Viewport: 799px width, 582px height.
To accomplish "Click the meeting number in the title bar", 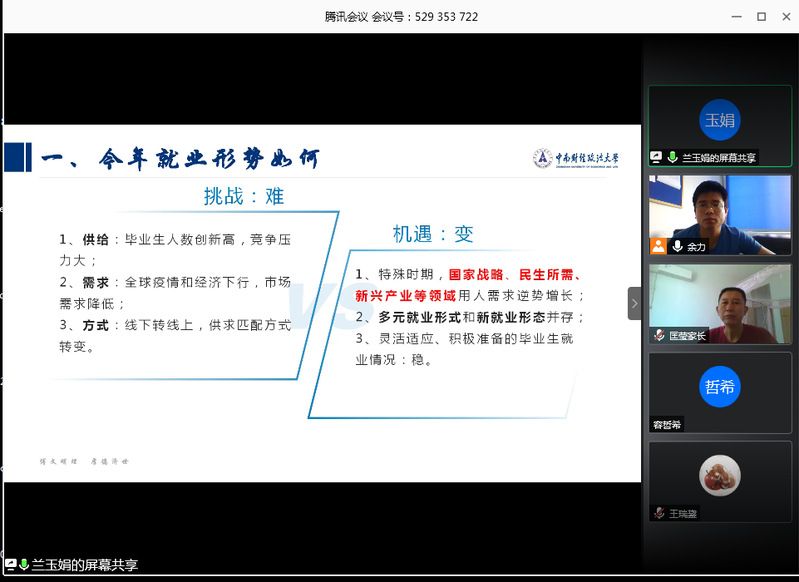I will [x=446, y=17].
